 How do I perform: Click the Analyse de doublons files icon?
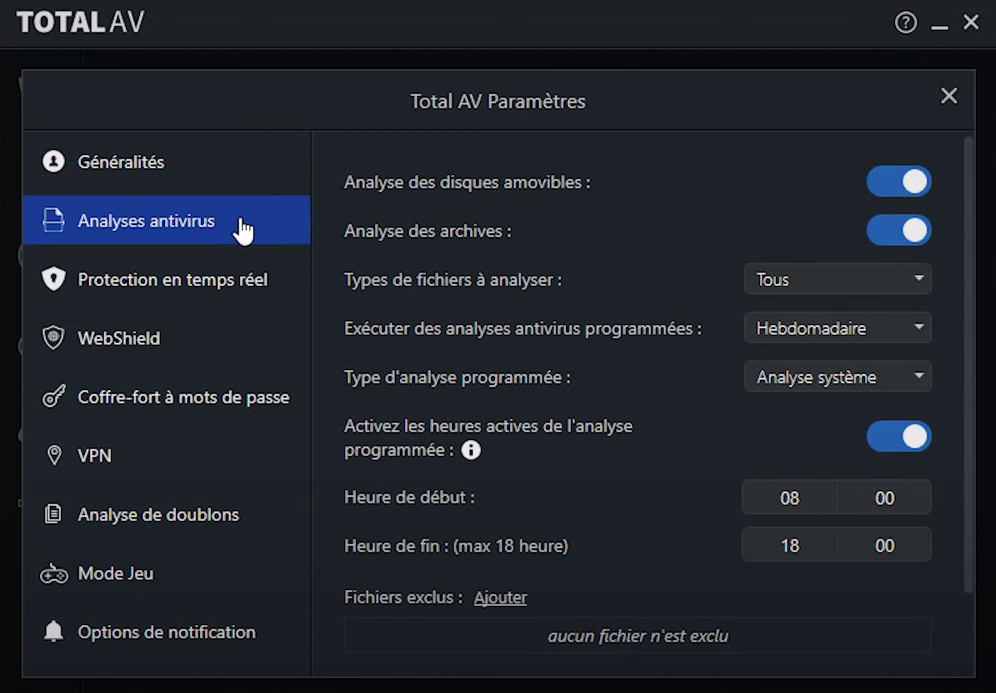tap(53, 514)
